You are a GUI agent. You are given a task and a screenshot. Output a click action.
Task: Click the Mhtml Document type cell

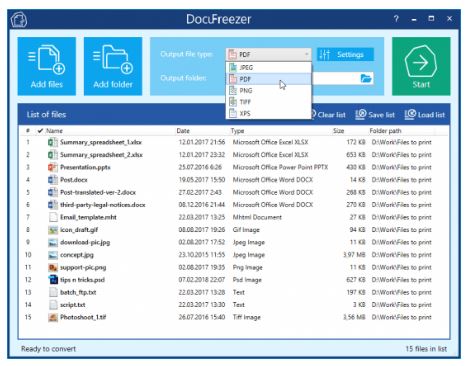257,217
